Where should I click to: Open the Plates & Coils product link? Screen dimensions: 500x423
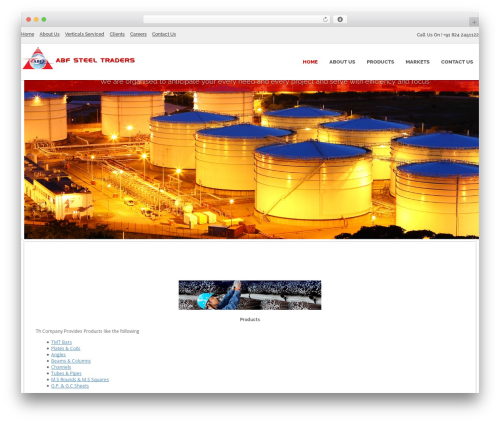pyautogui.click(x=66, y=348)
